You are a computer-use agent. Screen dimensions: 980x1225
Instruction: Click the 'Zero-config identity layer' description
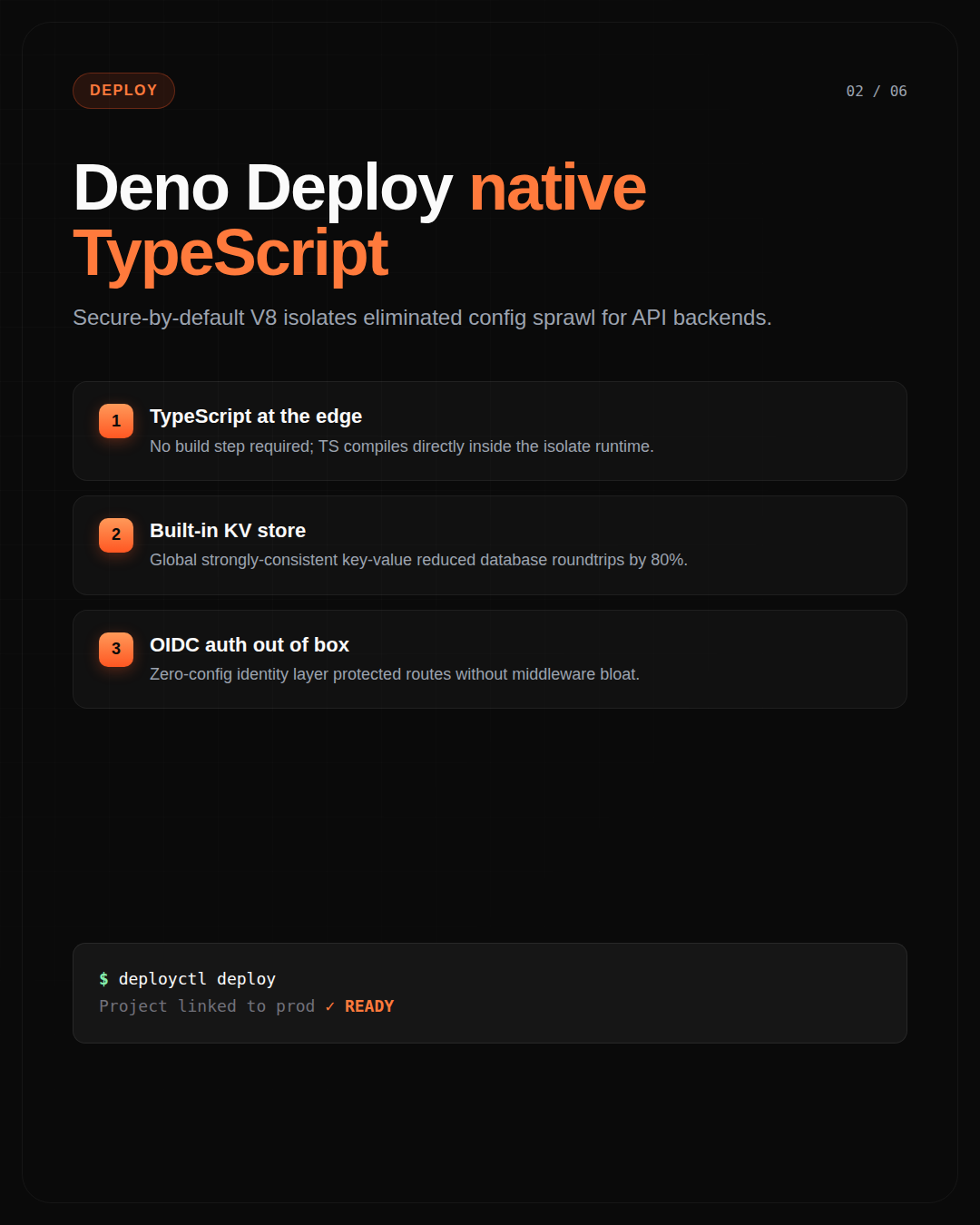coord(395,674)
